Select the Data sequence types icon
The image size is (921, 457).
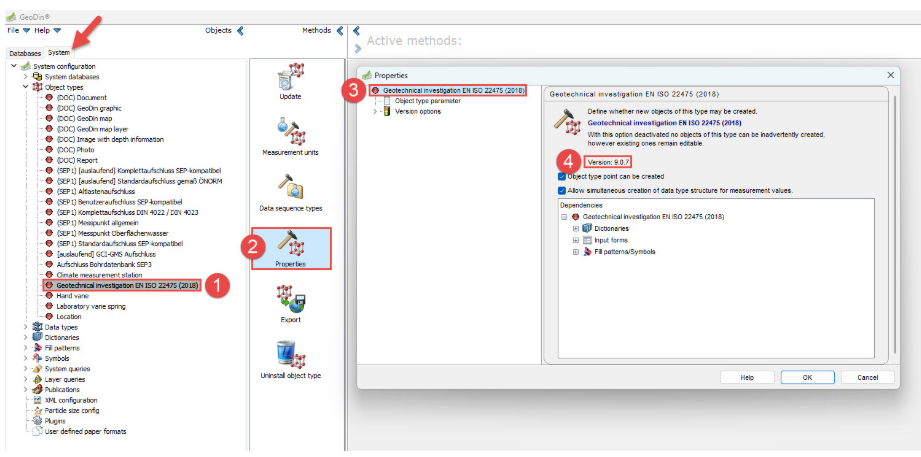point(290,187)
